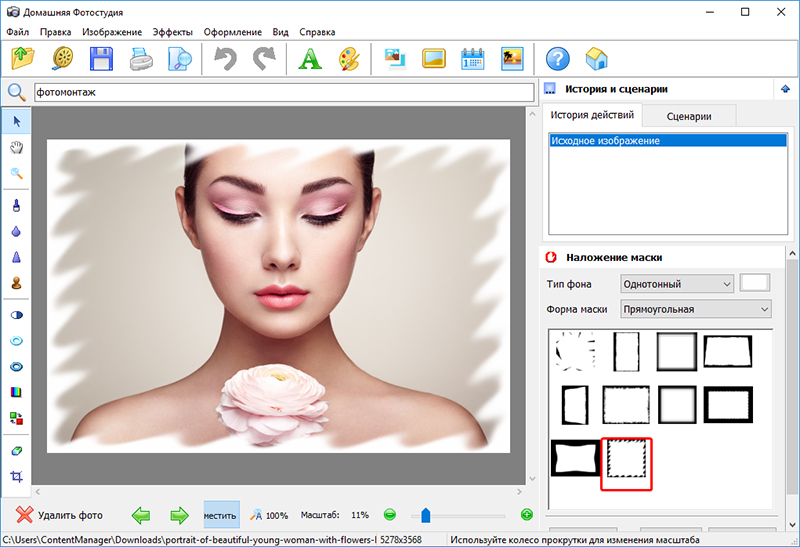This screenshot has width=800, height=547.
Task: Go to previous photo with green left arrow
Action: (x=141, y=515)
